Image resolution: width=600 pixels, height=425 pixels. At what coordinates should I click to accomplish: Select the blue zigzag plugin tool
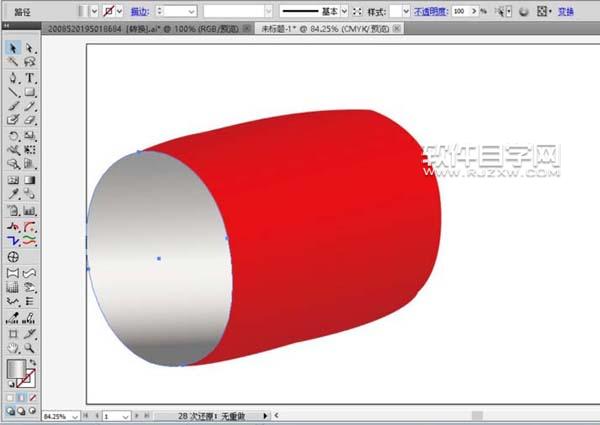point(13,241)
